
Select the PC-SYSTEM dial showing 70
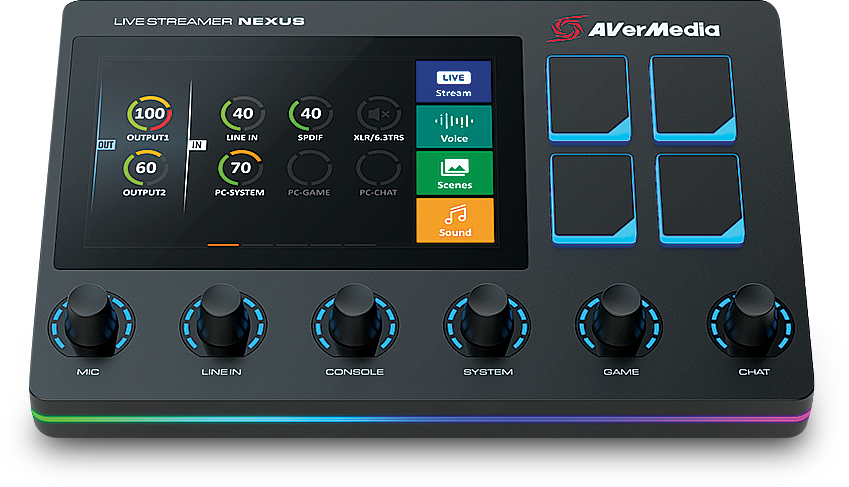240,168
